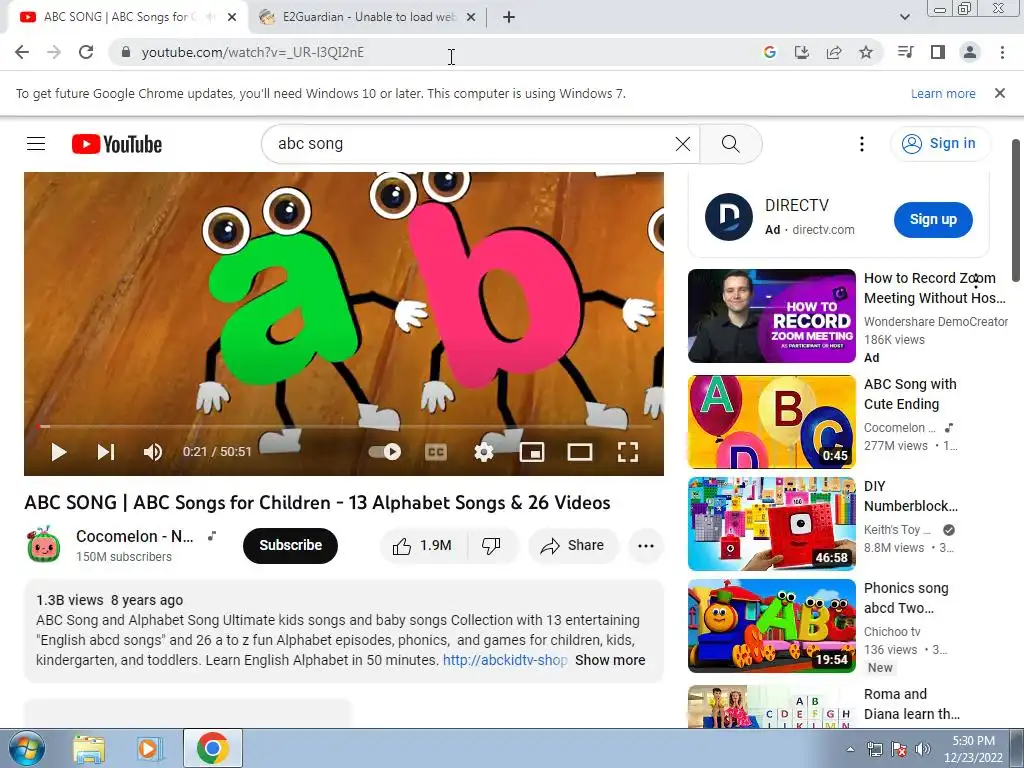
Task: Go to YouTube home via logo
Action: pyautogui.click(x=117, y=144)
